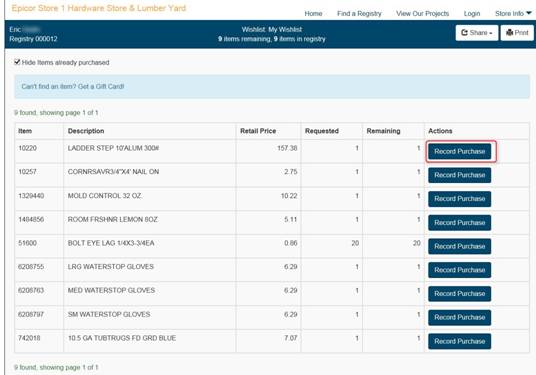Expand the Store Info menu
This screenshot has width=536, height=375.
click(513, 13)
